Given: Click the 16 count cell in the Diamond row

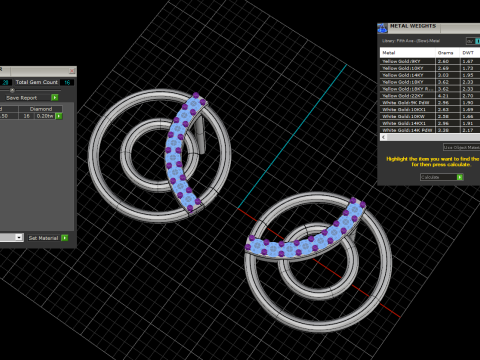Looking at the screenshot, I should [27, 116].
